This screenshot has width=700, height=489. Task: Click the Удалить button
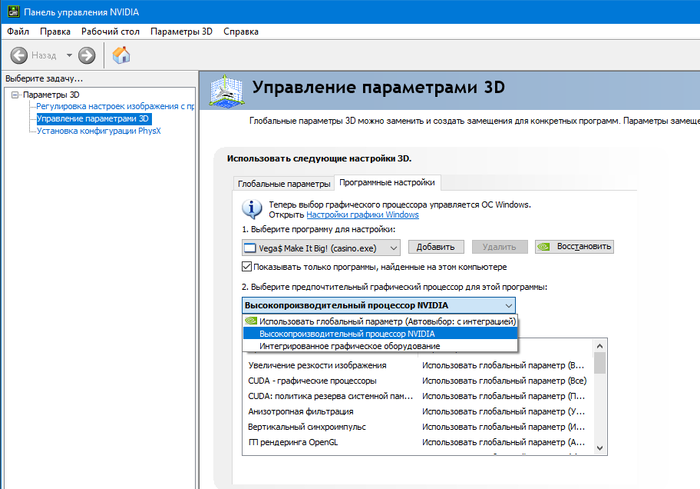tap(500, 247)
